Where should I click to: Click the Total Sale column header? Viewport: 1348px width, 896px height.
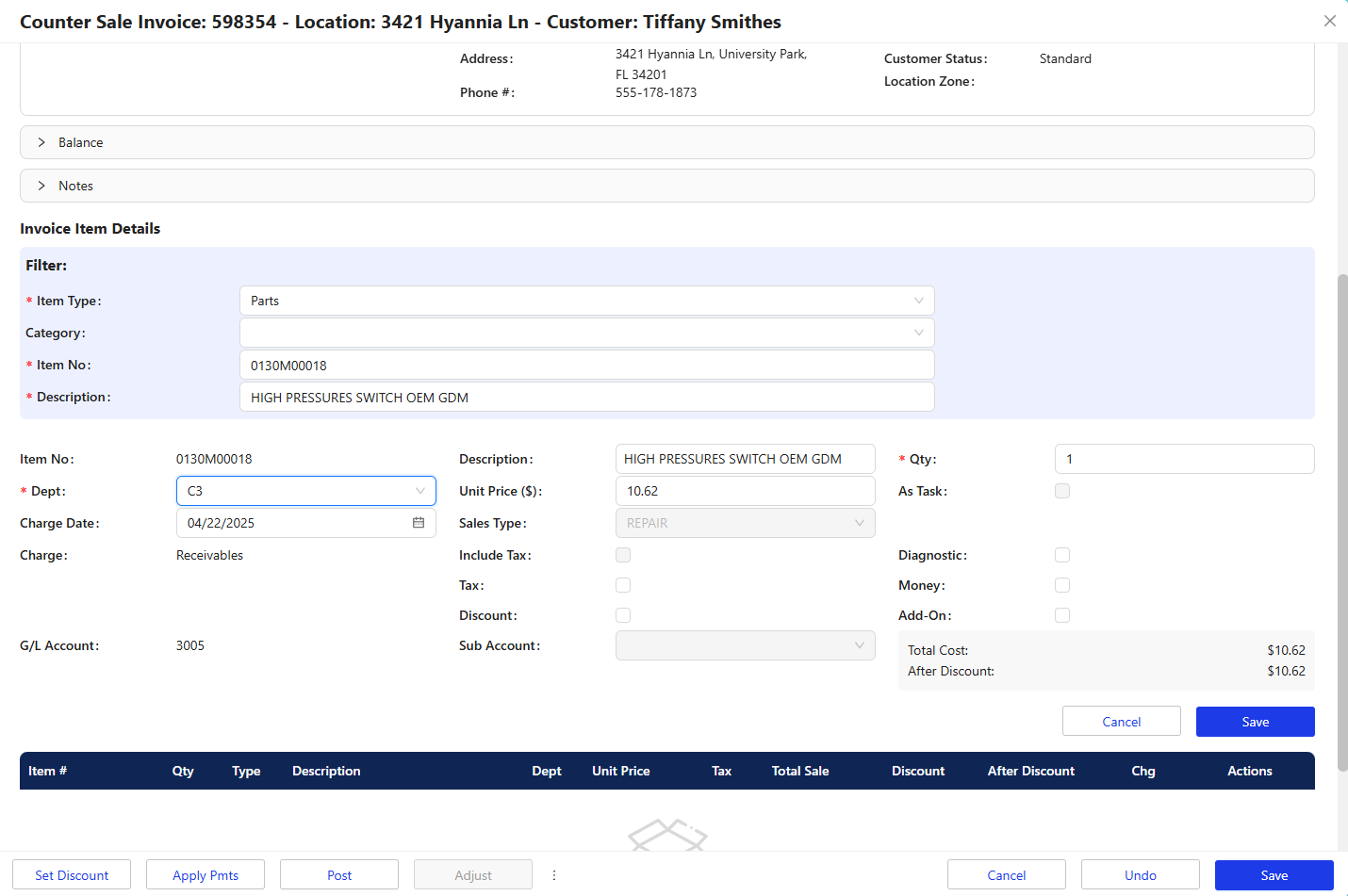tap(800, 771)
